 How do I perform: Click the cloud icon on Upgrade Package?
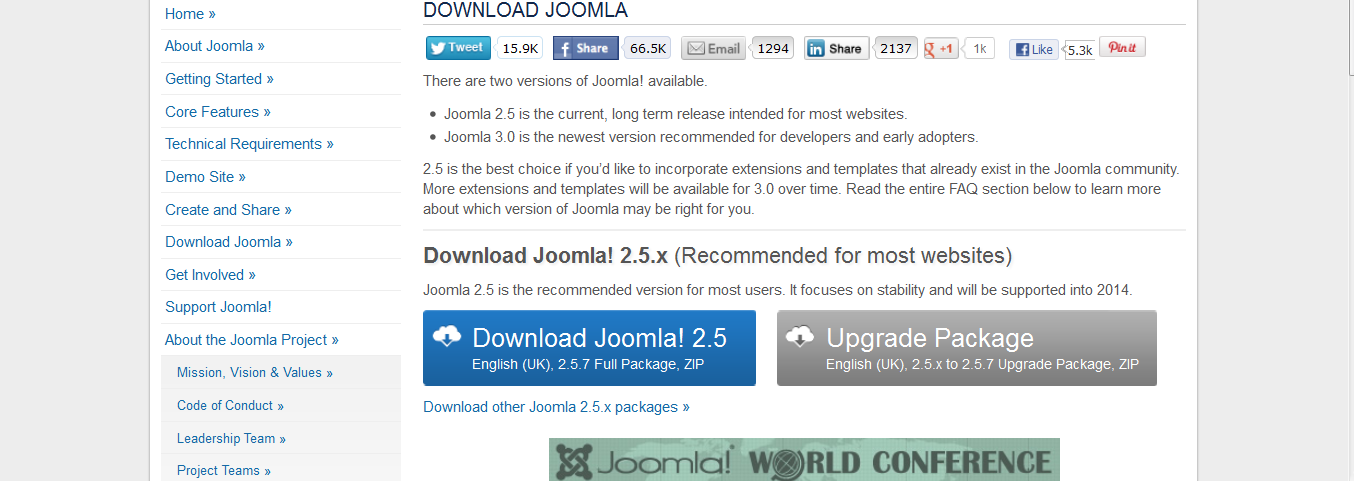point(800,337)
